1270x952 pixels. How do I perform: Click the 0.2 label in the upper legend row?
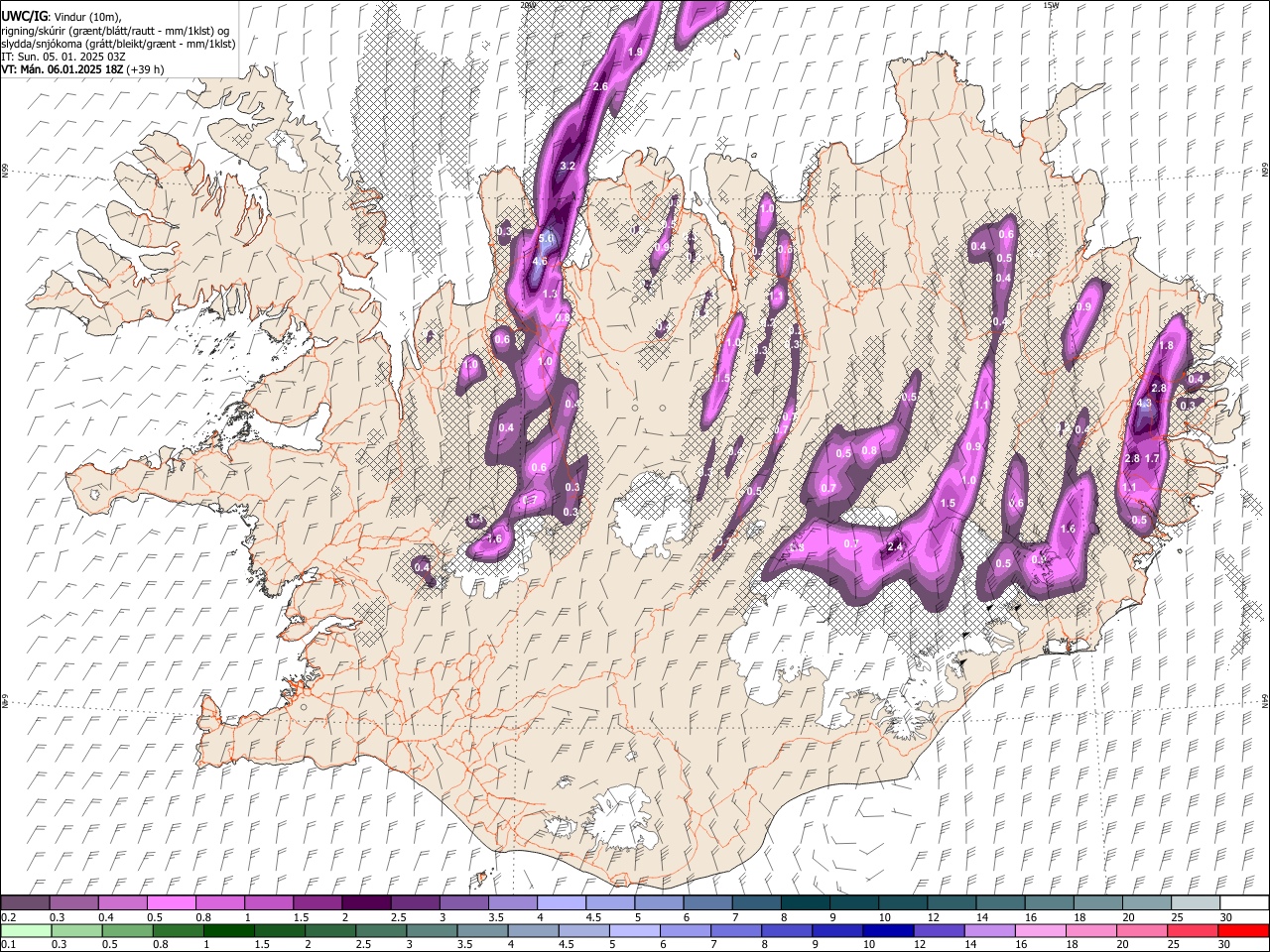[8, 917]
